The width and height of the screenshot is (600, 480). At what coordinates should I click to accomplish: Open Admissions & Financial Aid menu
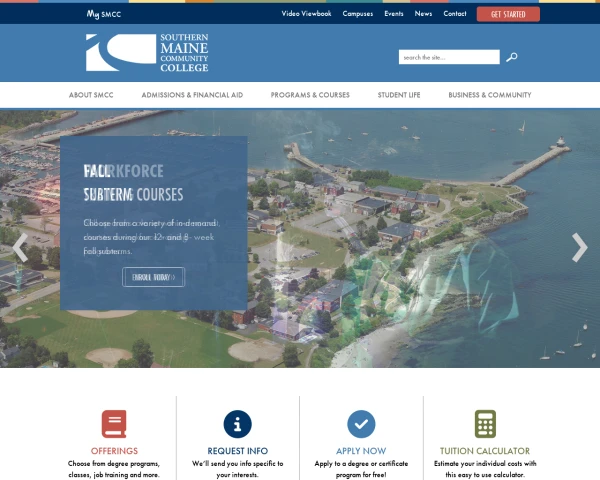[192, 95]
